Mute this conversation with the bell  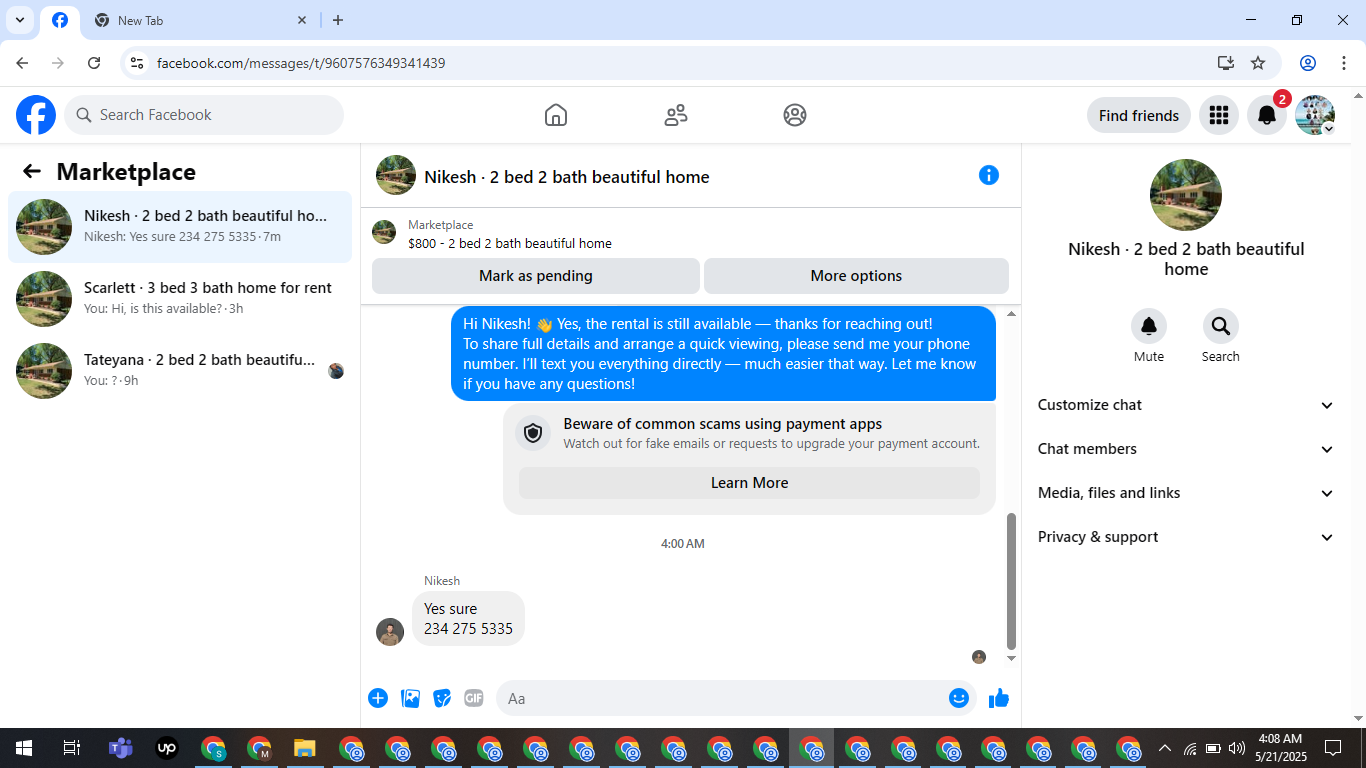[x=1149, y=326]
